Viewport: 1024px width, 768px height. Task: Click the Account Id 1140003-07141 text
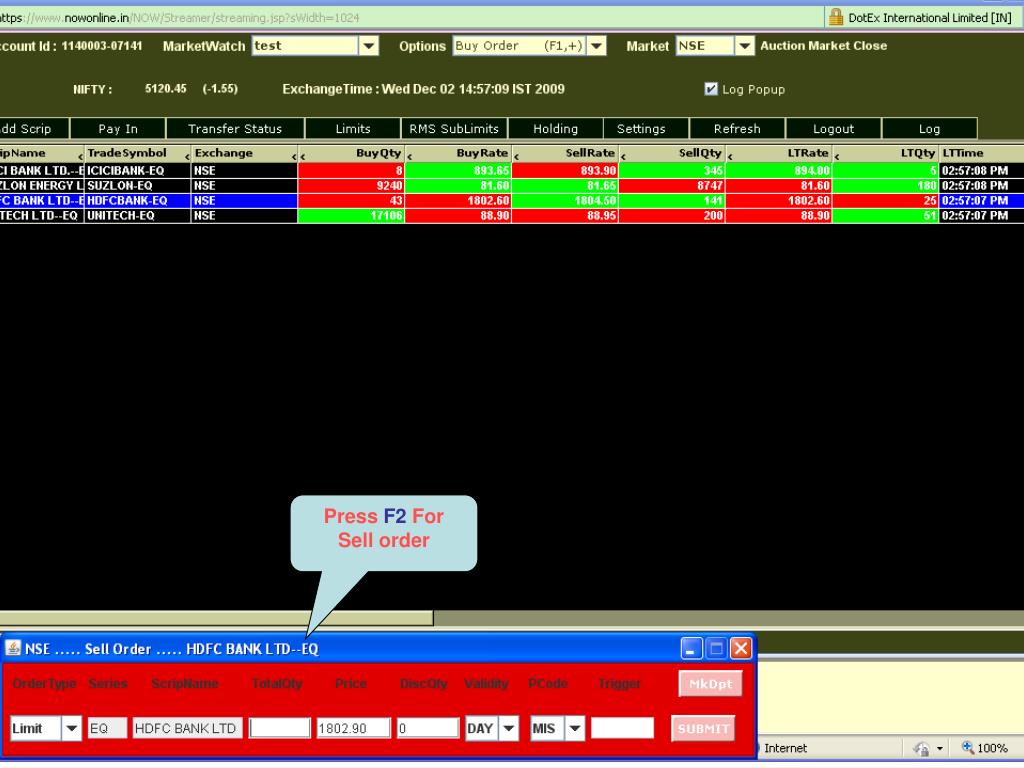[x=102, y=46]
